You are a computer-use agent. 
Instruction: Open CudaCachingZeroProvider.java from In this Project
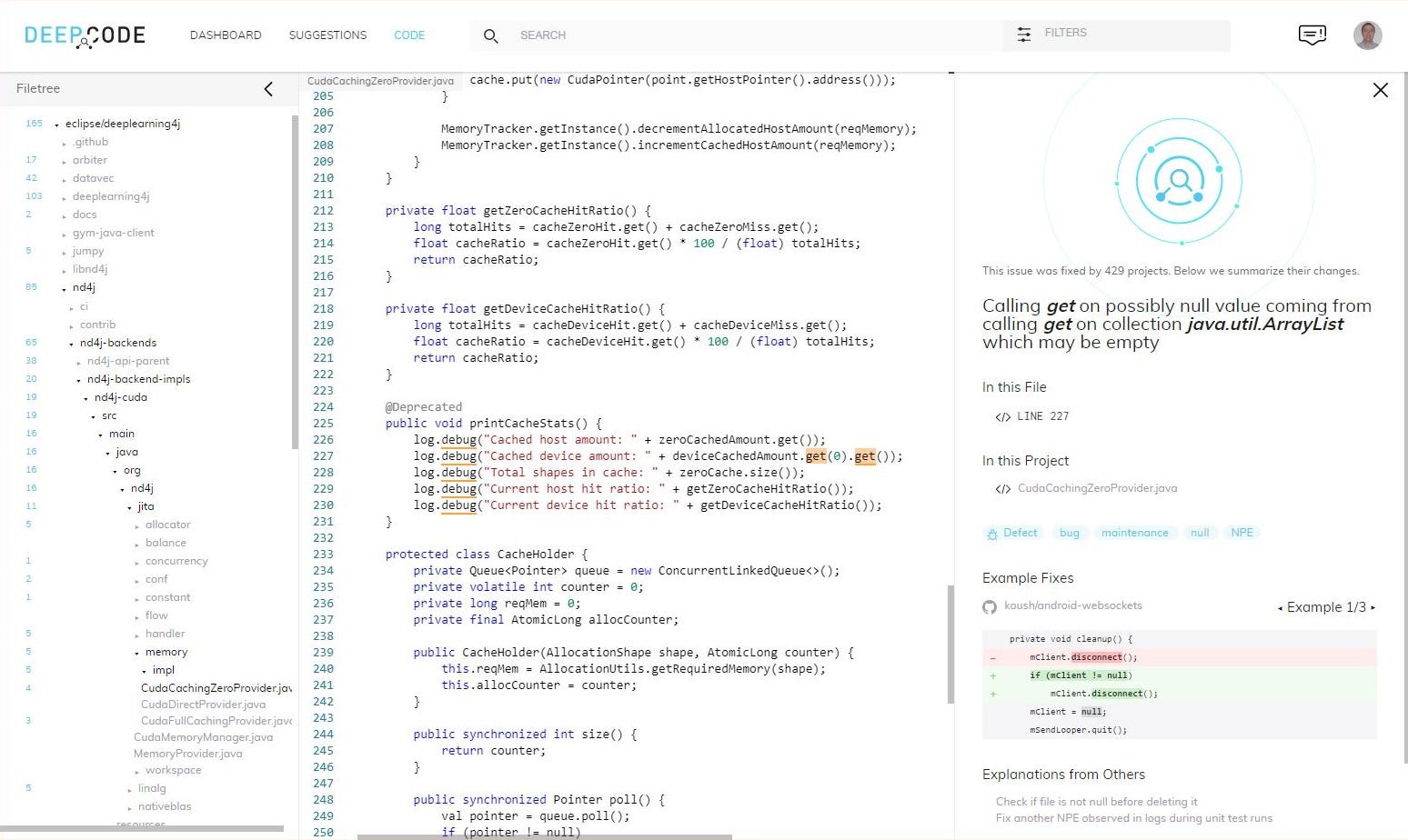pyautogui.click(x=1097, y=488)
